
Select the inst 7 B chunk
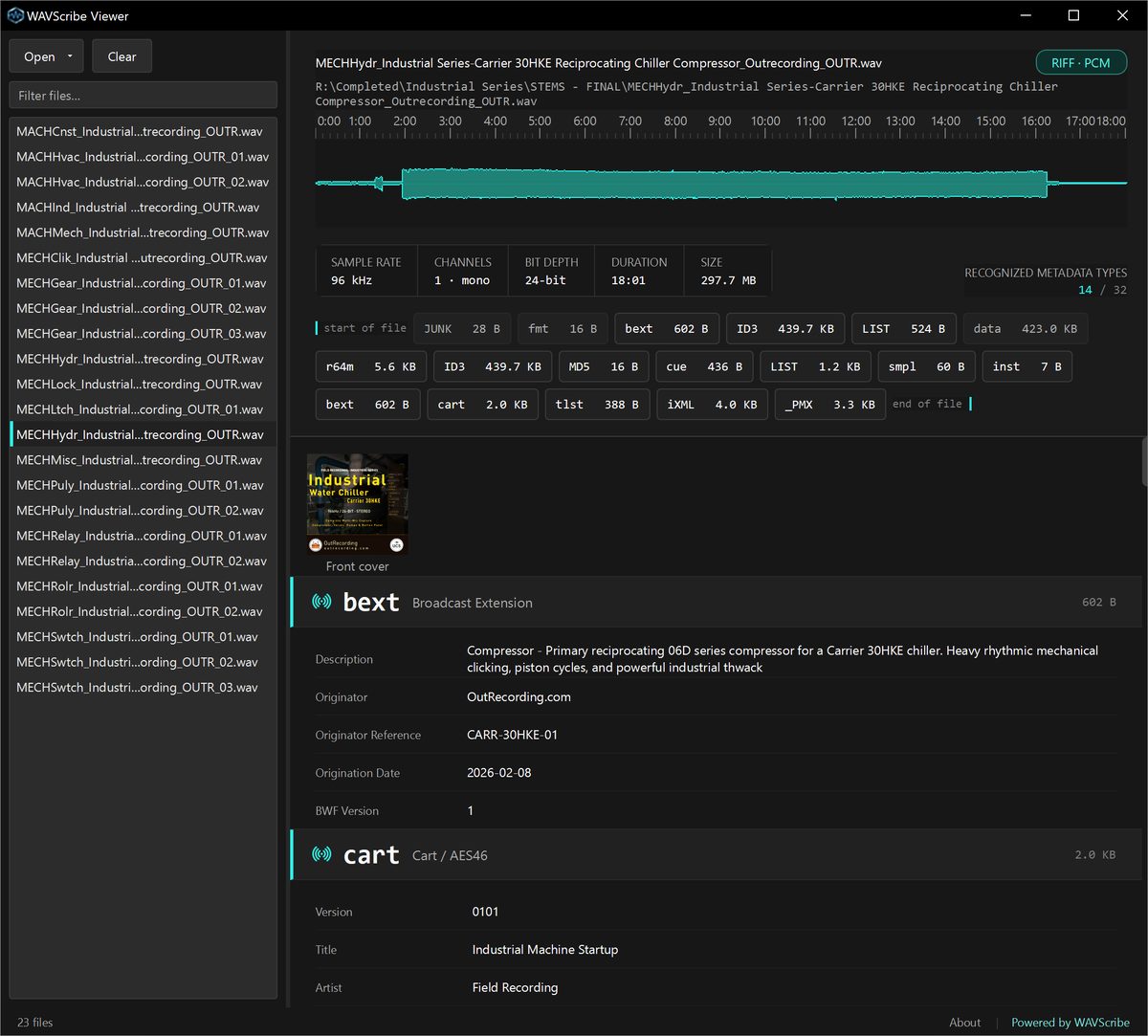1027,366
